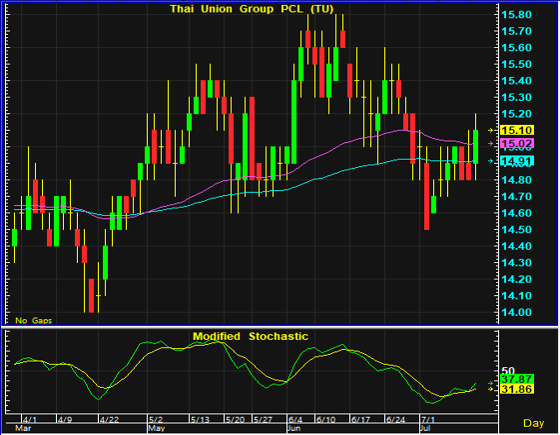Click the 15.70 price axis label

click(516, 31)
